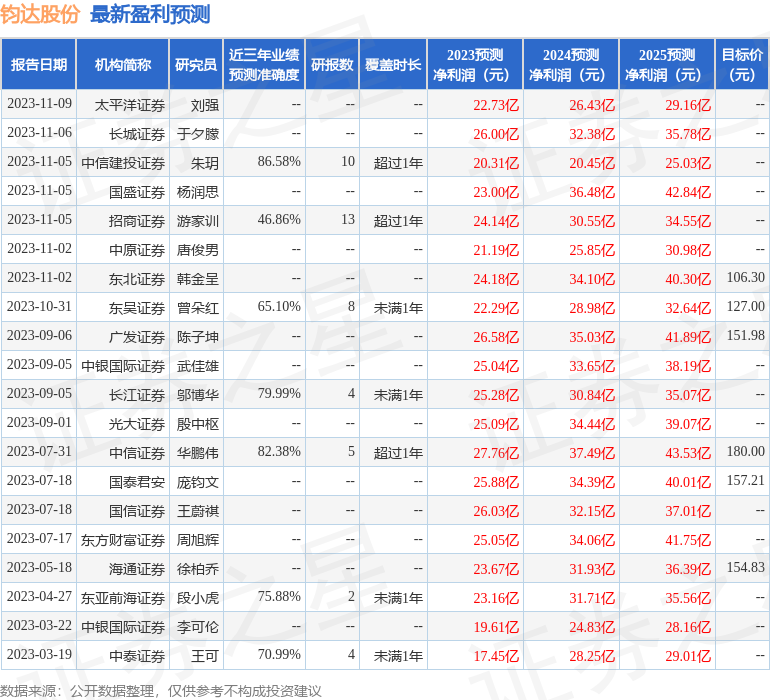Select the 2024预测净利润 column header

coord(571,64)
